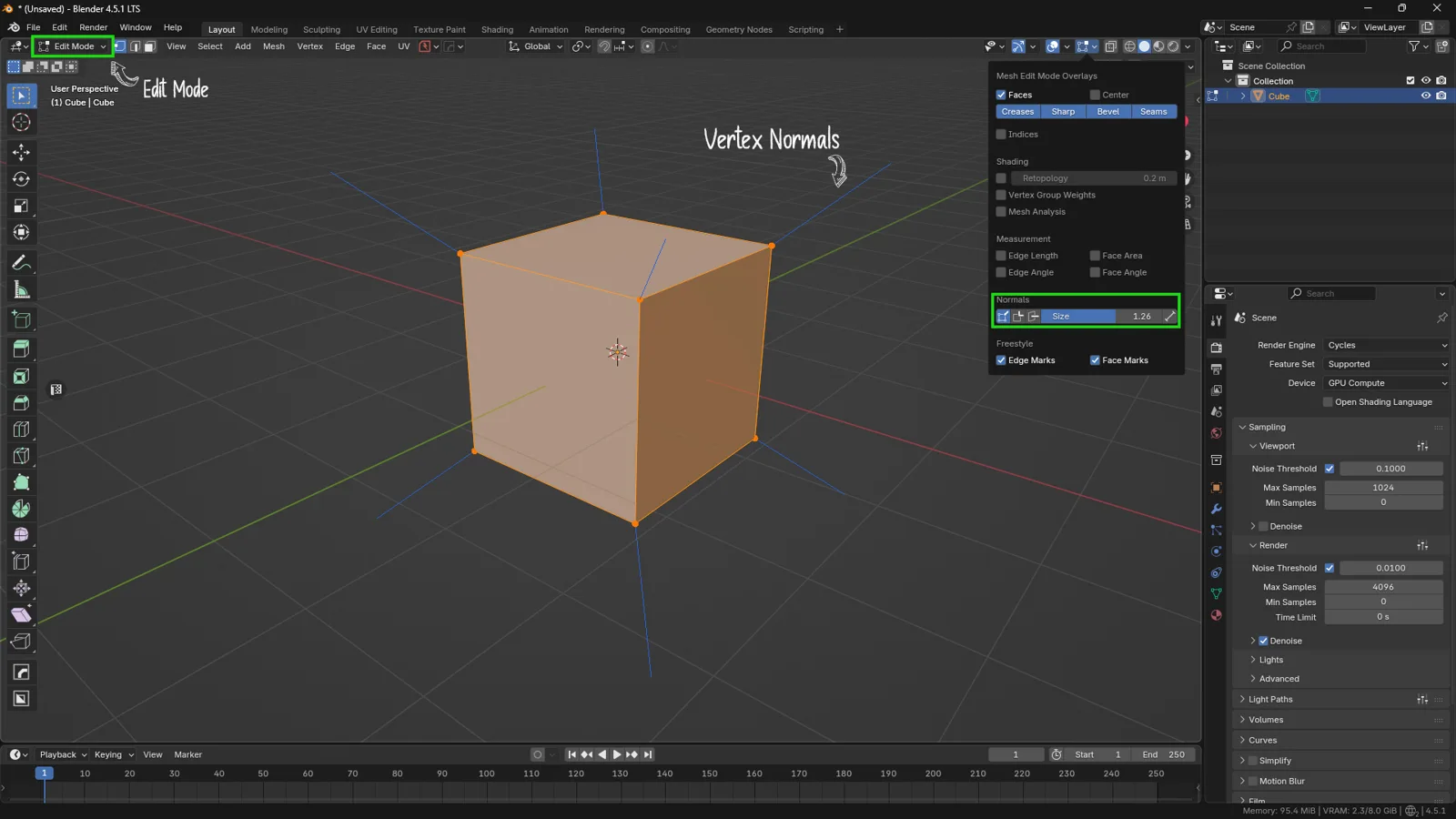Select the Extrude Region tool

pos(21,349)
